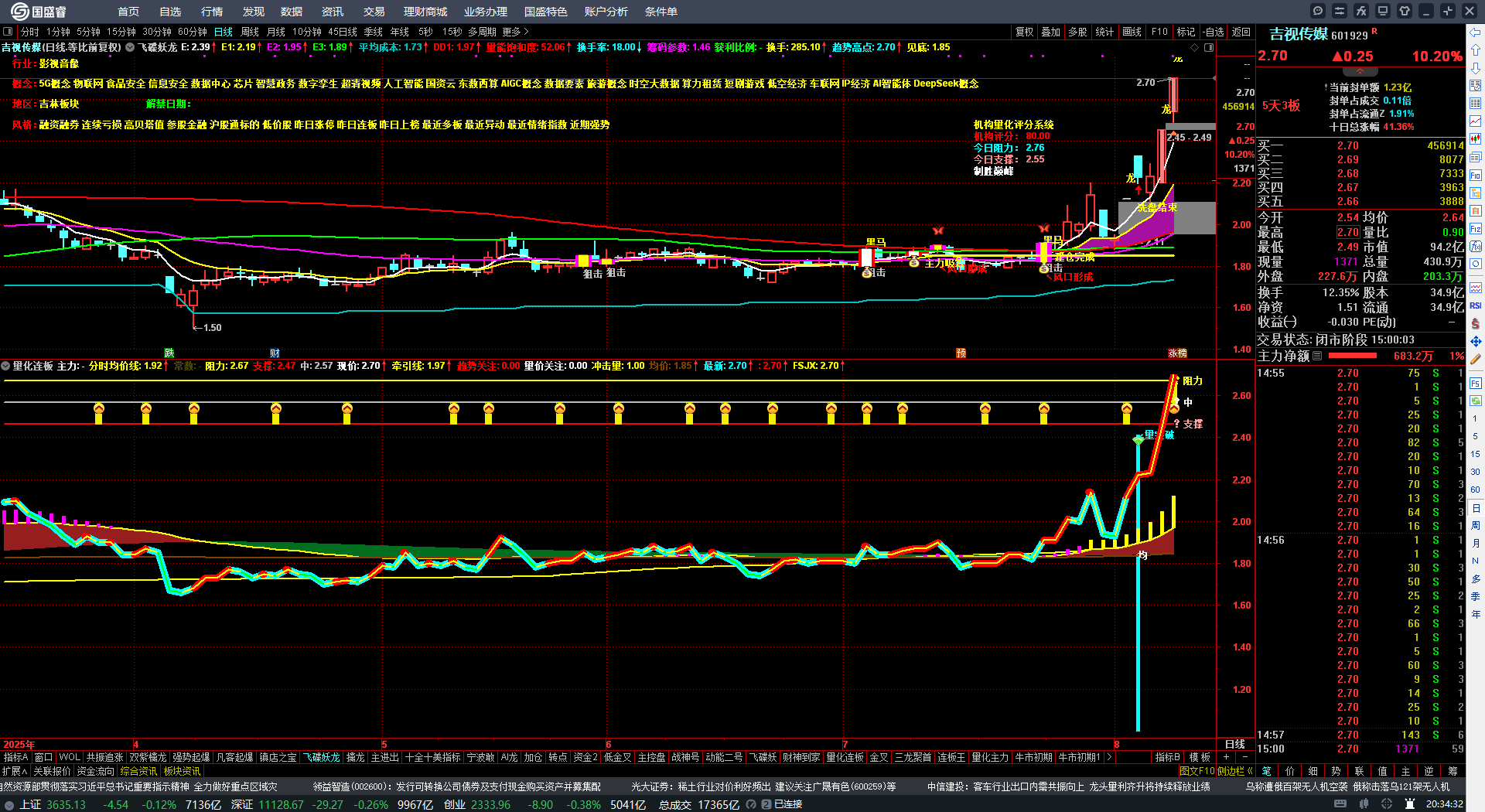Open the intraday line chart icon in sidebar
This screenshot has height=812, width=1485.
pyautogui.click(x=1476, y=121)
